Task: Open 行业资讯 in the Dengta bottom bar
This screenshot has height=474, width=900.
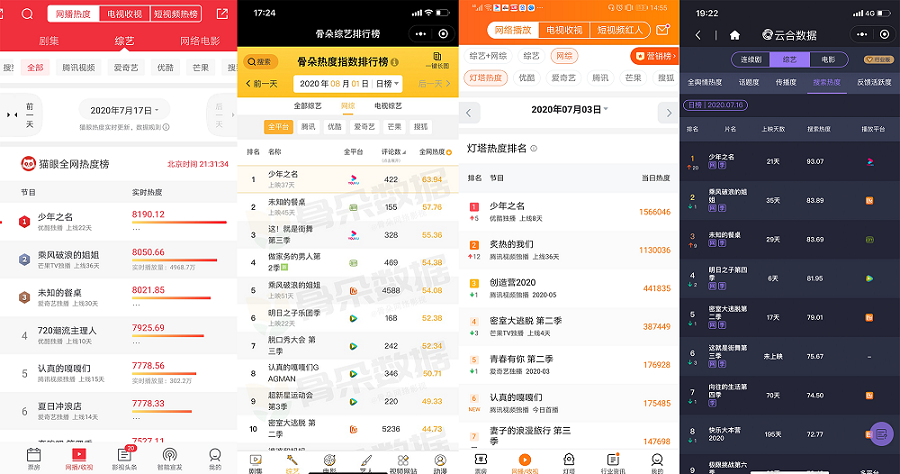Action: 612,463
